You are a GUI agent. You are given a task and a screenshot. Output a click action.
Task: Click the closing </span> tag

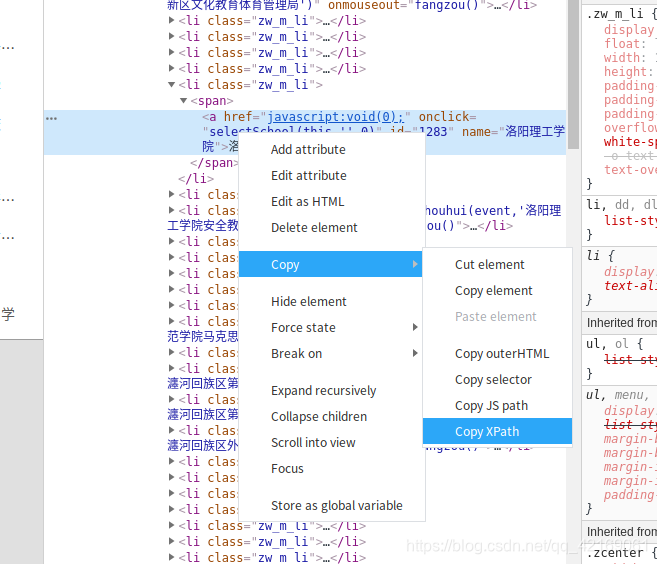pyautogui.click(x=214, y=163)
